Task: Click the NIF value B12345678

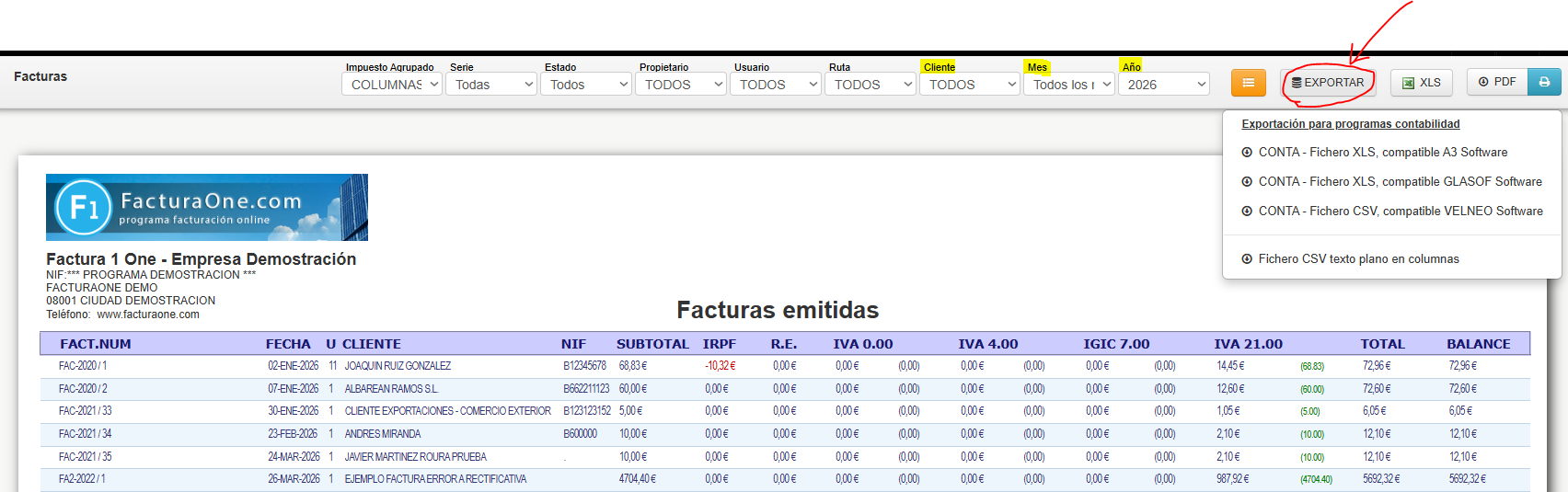Action: coord(585,366)
